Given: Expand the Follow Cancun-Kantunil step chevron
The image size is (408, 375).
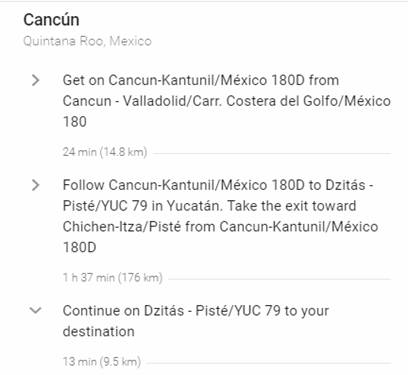Looking at the screenshot, I should pyautogui.click(x=35, y=185).
